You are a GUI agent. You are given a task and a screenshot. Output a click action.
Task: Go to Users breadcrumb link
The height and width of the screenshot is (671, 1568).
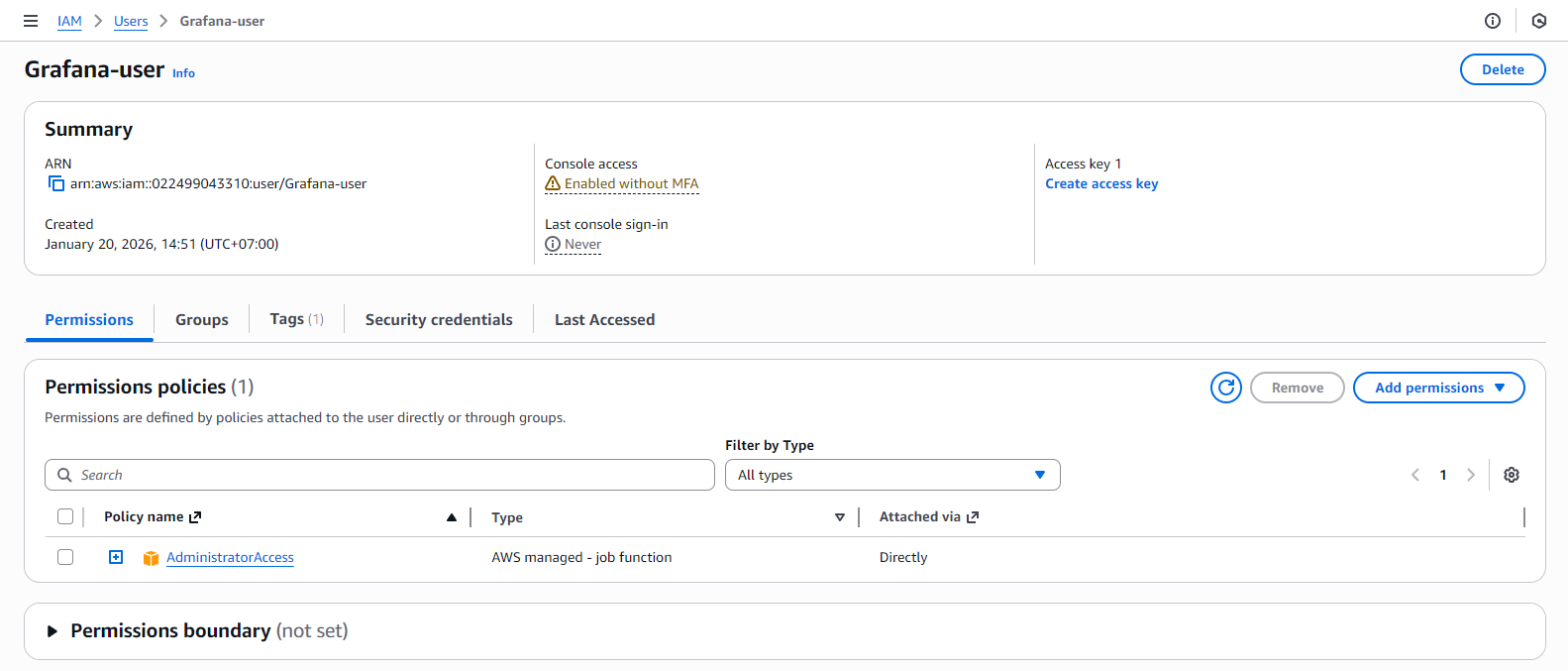click(131, 21)
